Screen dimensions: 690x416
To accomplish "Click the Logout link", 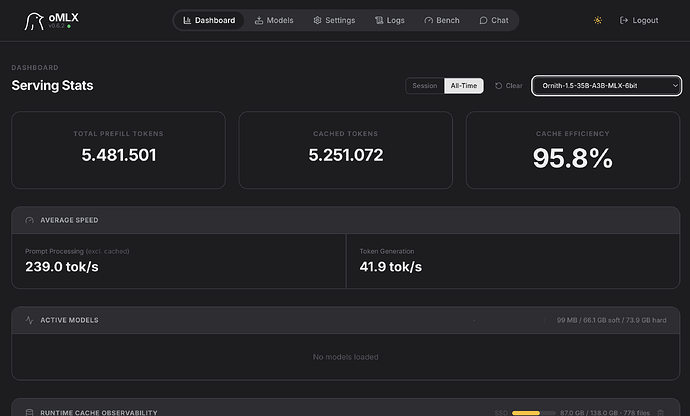I will pyautogui.click(x=639, y=20).
